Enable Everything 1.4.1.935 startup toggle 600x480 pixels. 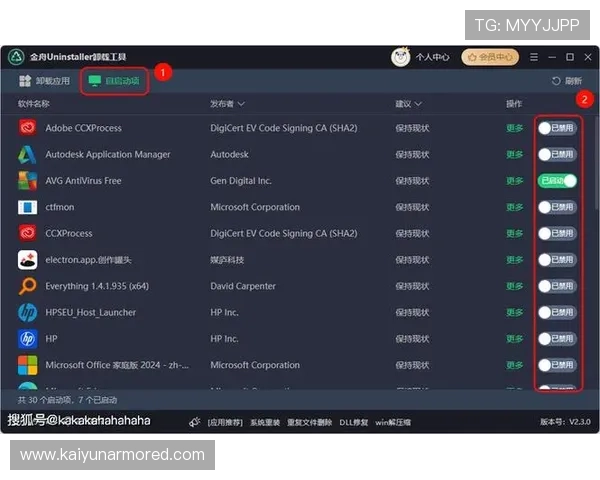coord(557,286)
